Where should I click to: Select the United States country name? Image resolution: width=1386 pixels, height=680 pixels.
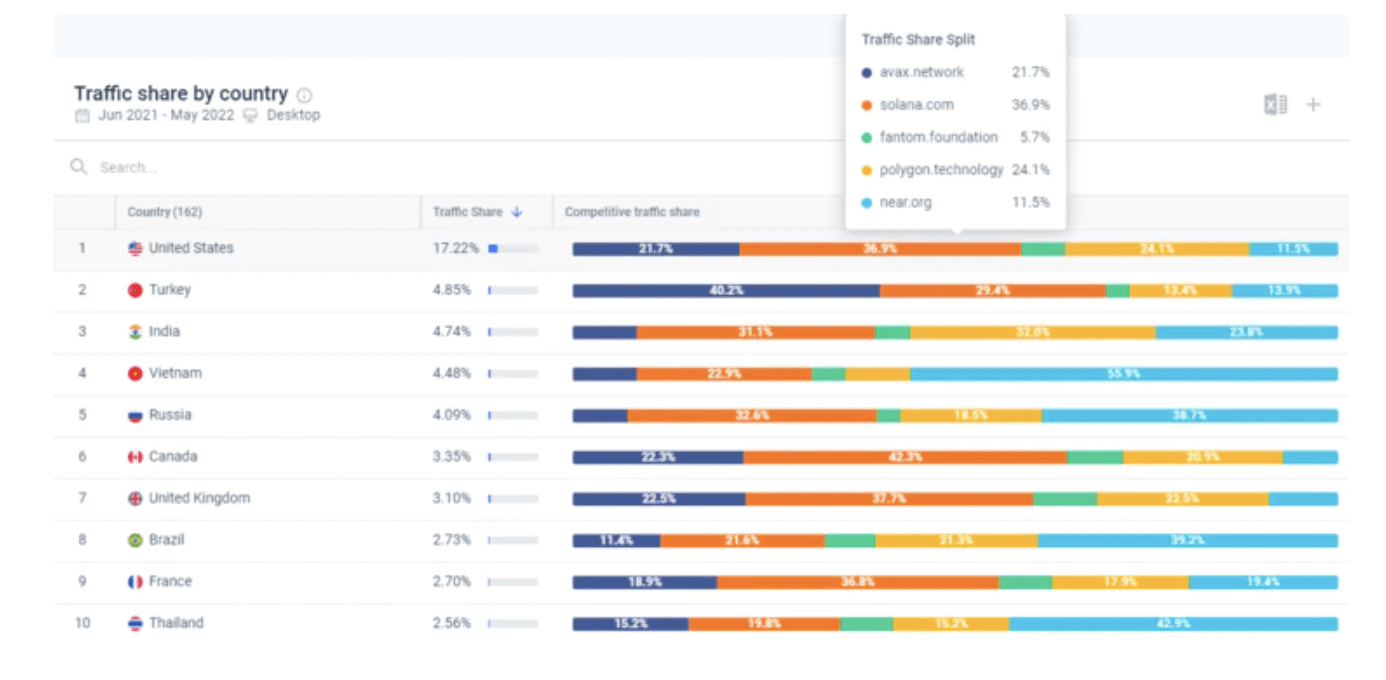click(x=191, y=248)
